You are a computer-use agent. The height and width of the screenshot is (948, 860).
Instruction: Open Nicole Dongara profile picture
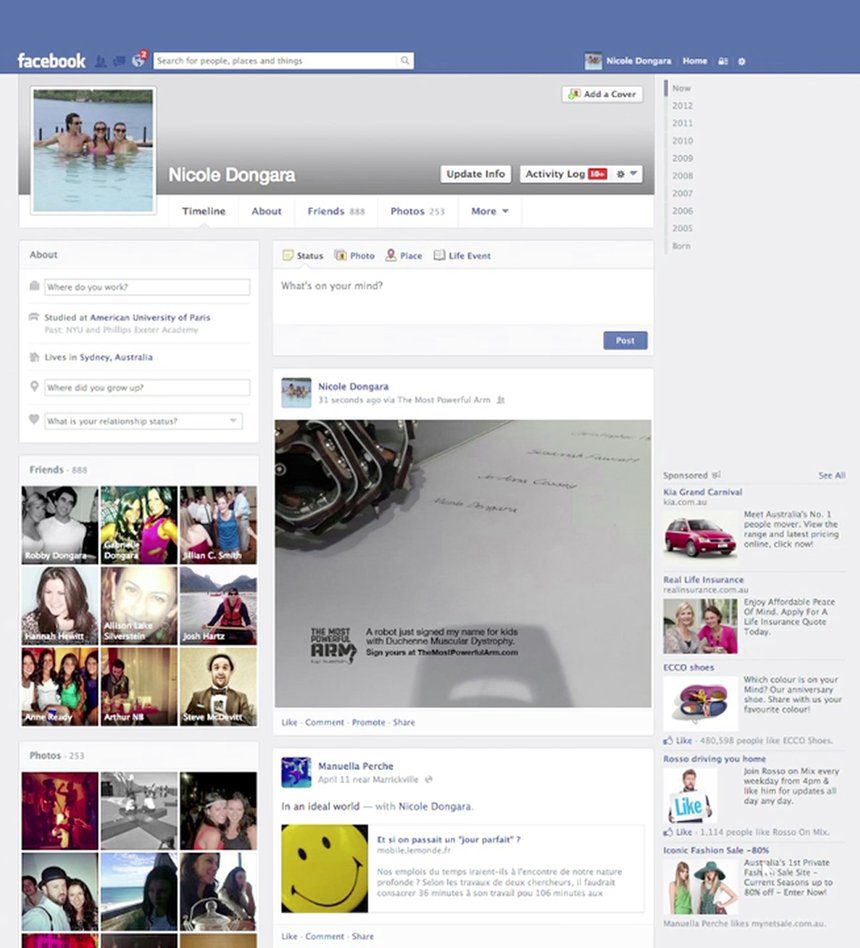[93, 151]
